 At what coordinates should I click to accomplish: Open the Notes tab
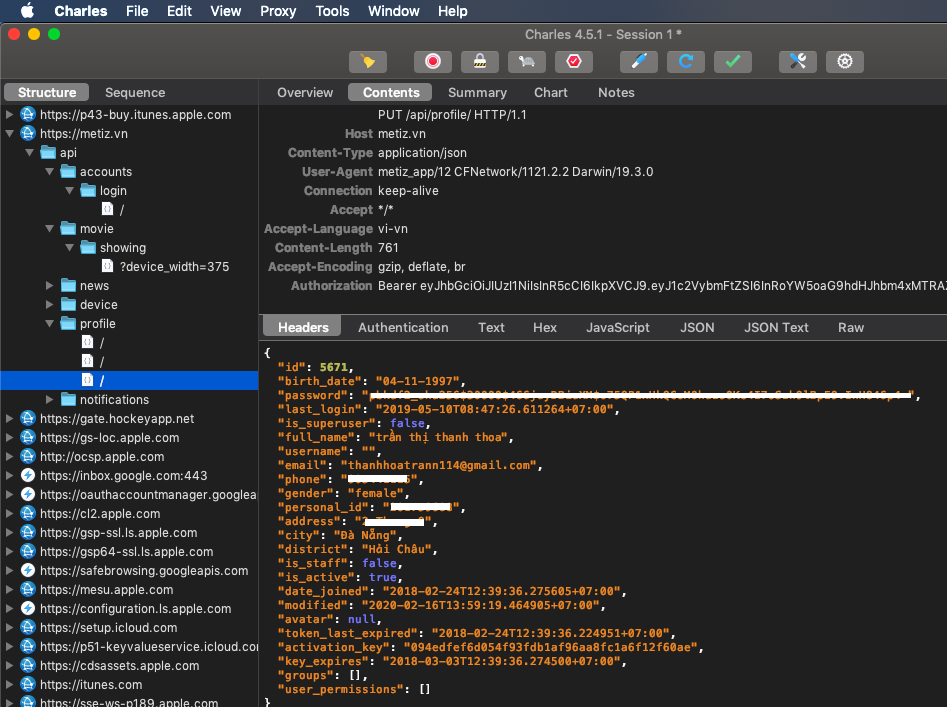(x=616, y=92)
